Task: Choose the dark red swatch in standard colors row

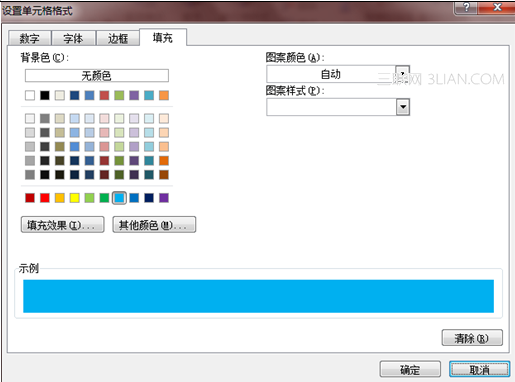Action: (30, 198)
